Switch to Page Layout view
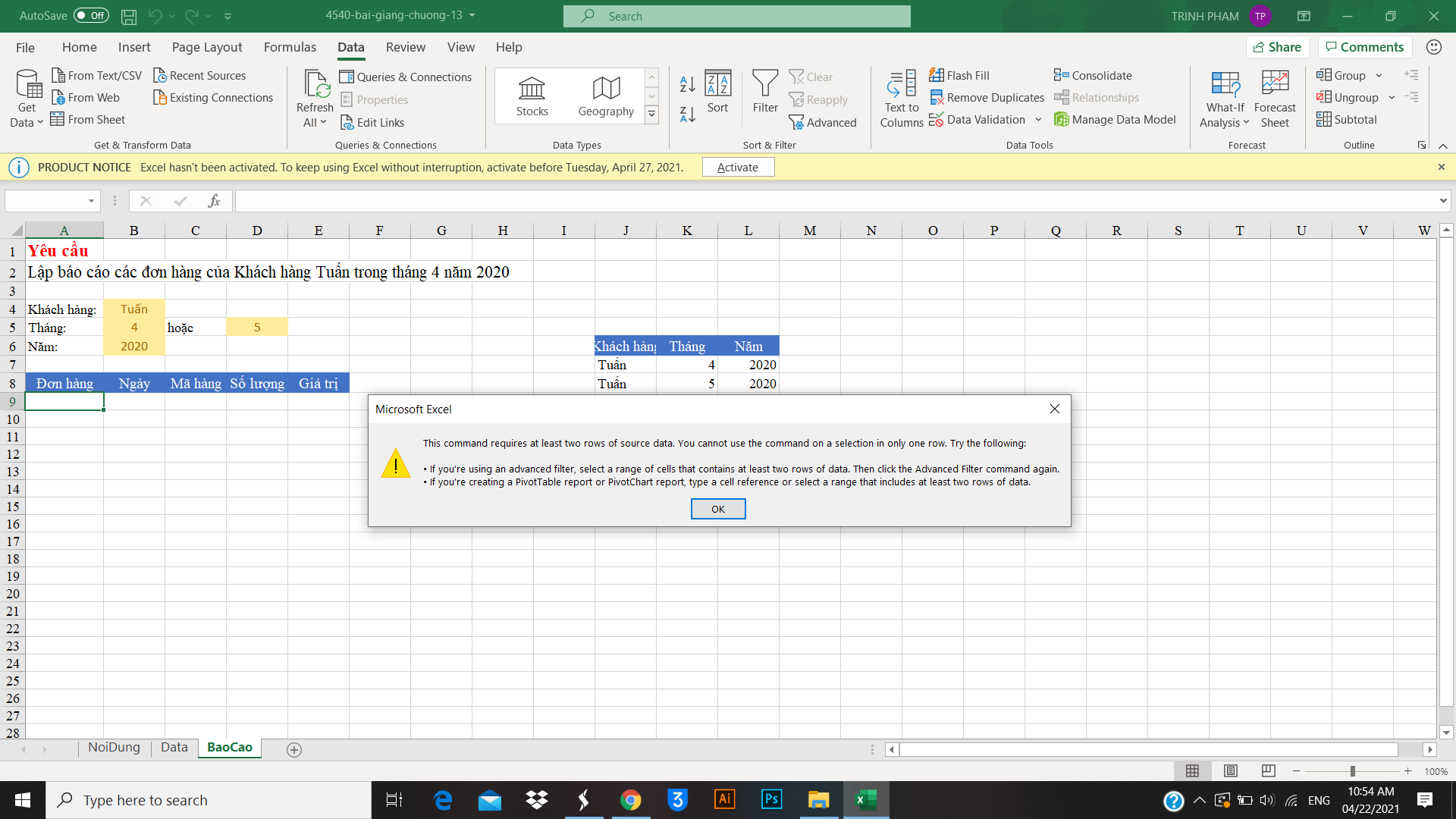Viewport: 1456px width, 819px height. (x=1231, y=770)
